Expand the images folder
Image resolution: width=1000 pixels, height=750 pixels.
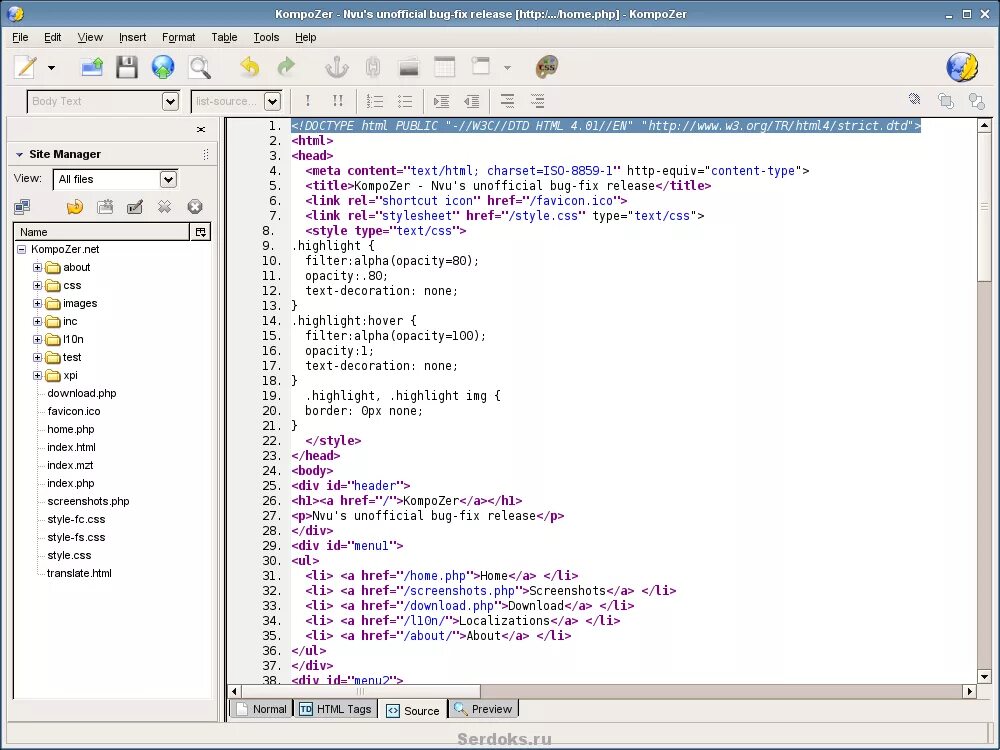click(x=38, y=304)
